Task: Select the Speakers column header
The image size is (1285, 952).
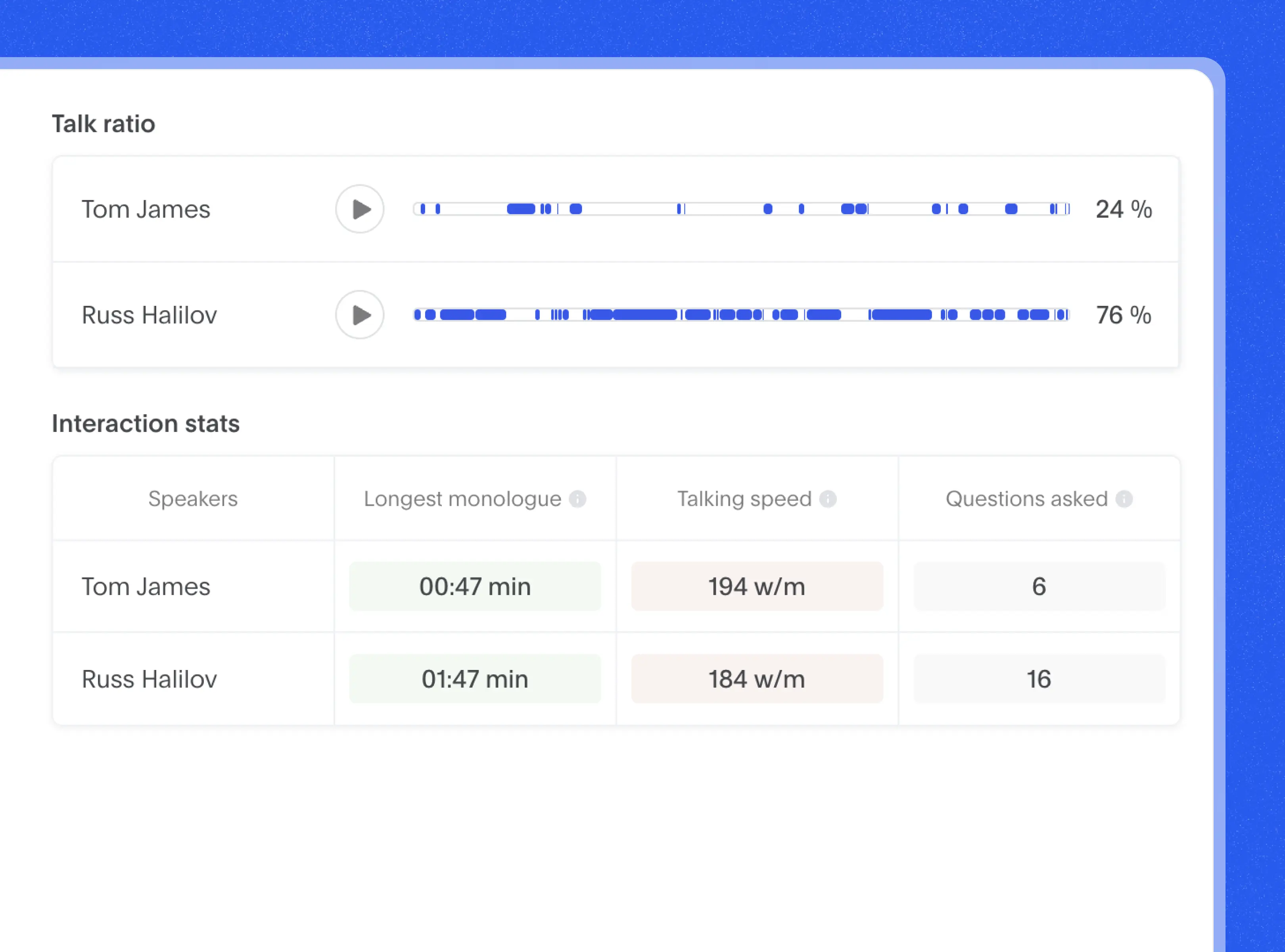Action: pos(193,499)
